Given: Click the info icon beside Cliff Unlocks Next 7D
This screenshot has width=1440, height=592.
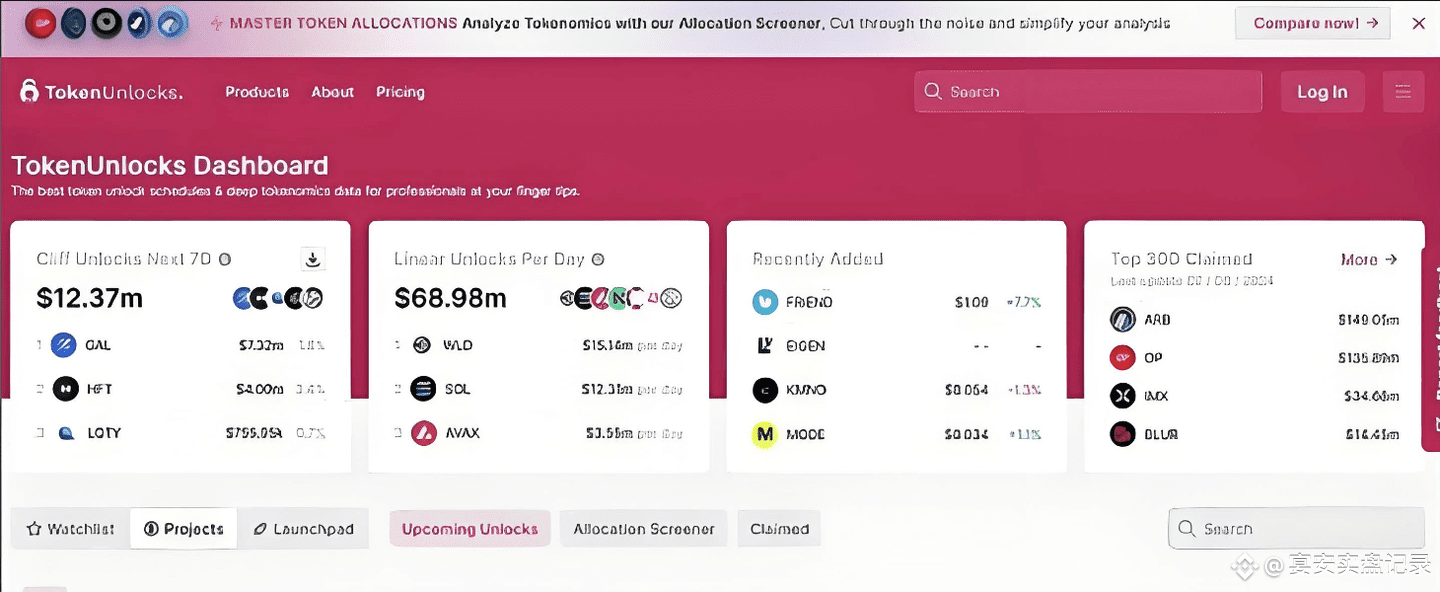Looking at the screenshot, I should [x=225, y=259].
